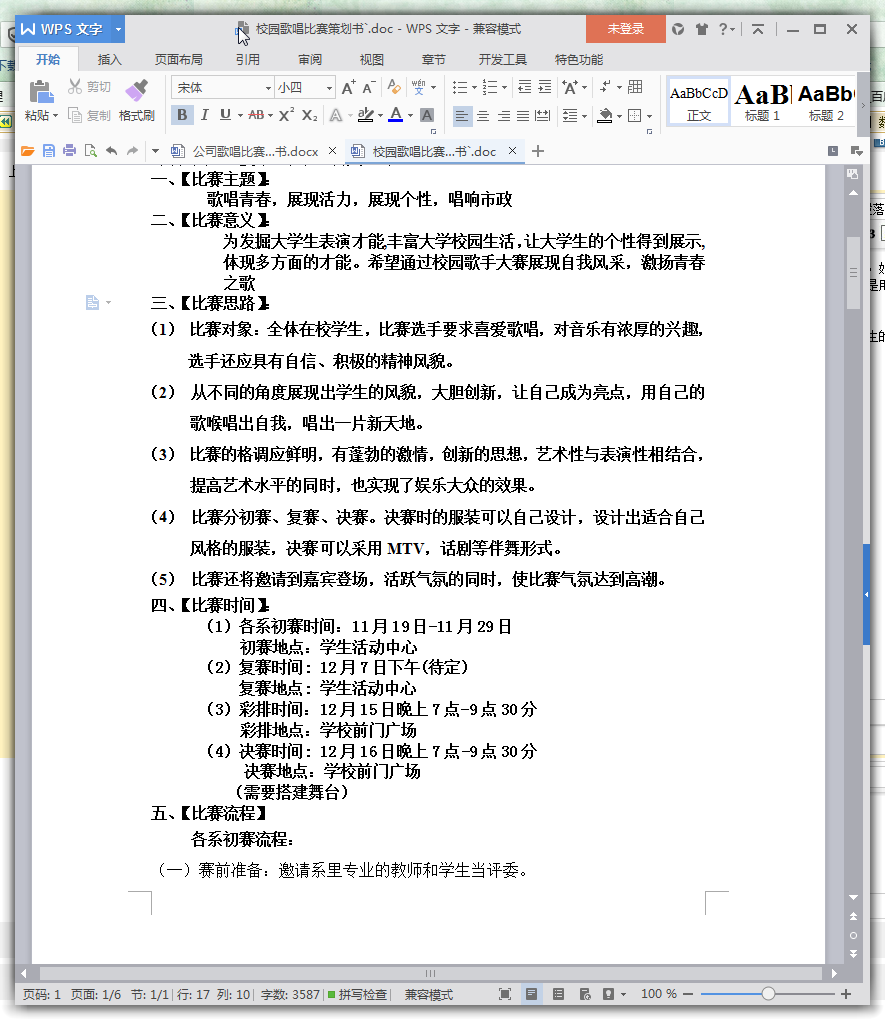The width and height of the screenshot is (885, 1020).
Task: Click the zoom in plus button
Action: point(846,994)
